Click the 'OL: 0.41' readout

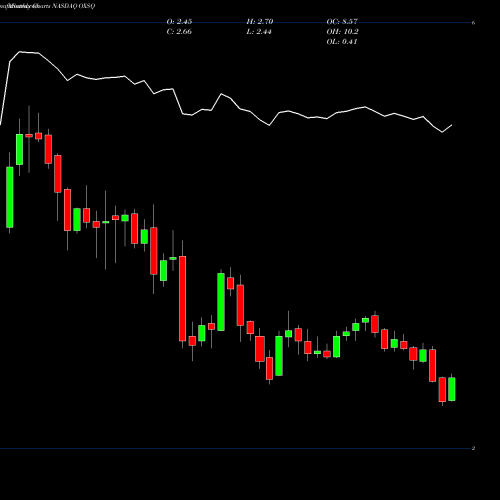click(x=342, y=41)
